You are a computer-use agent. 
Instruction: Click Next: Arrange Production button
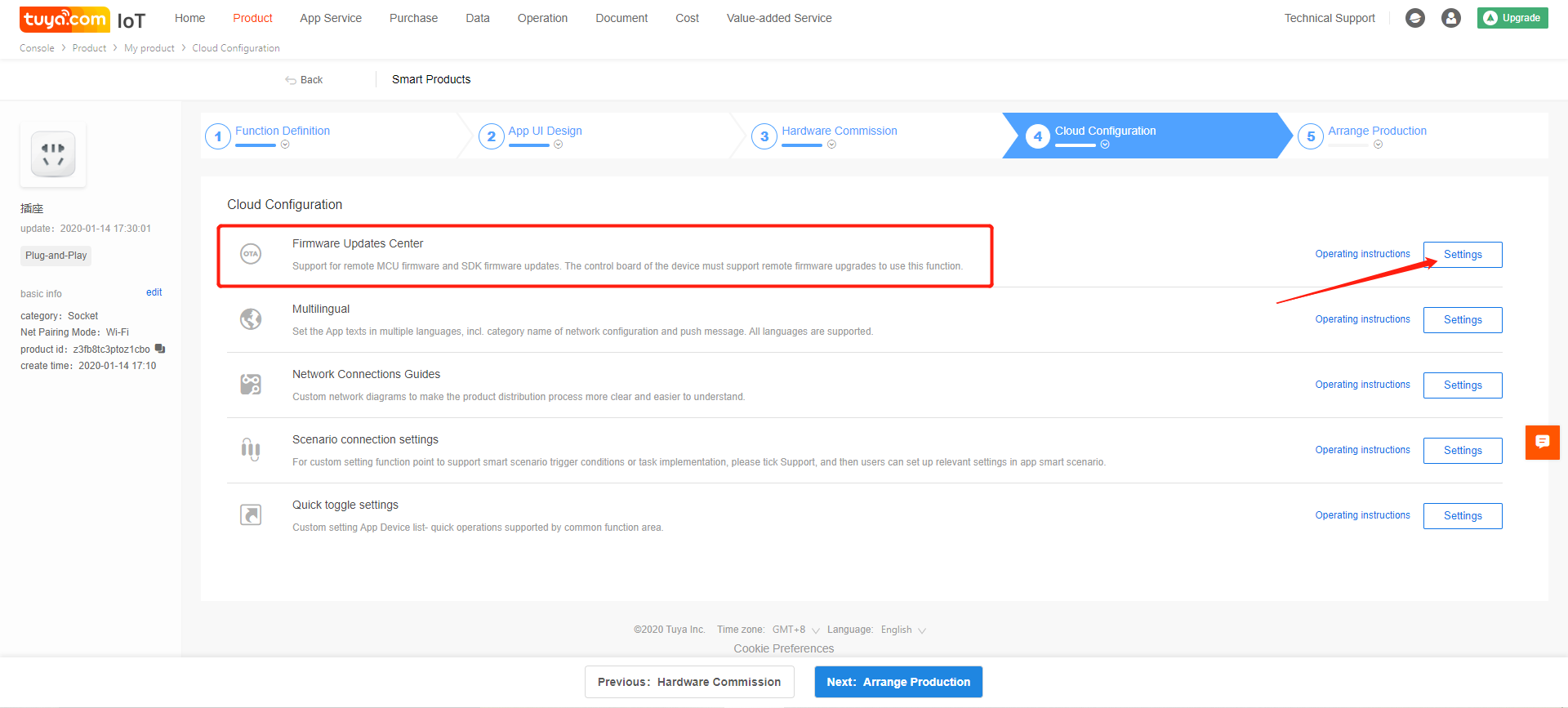898,682
